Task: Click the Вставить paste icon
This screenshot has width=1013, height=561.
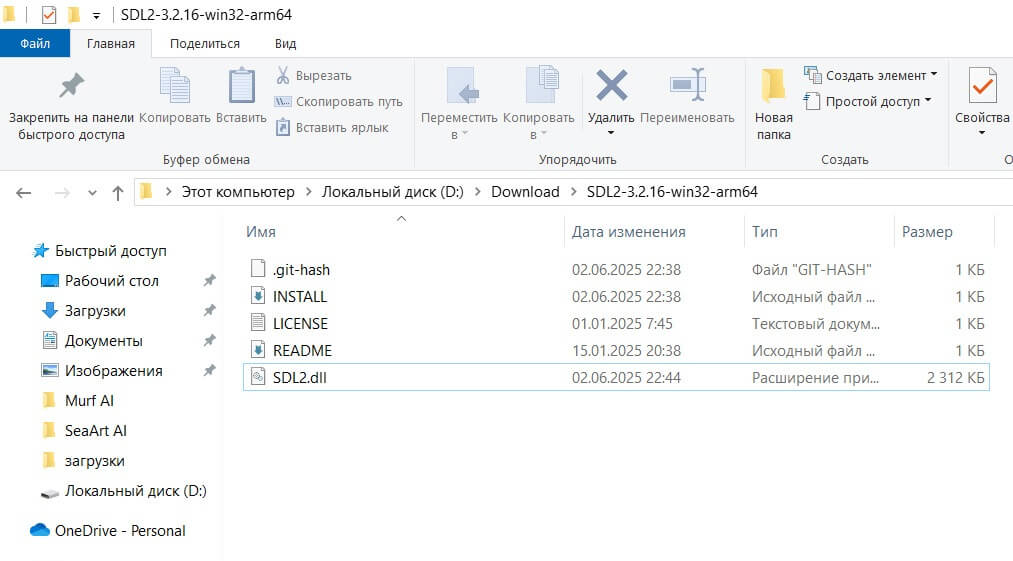Action: click(241, 85)
